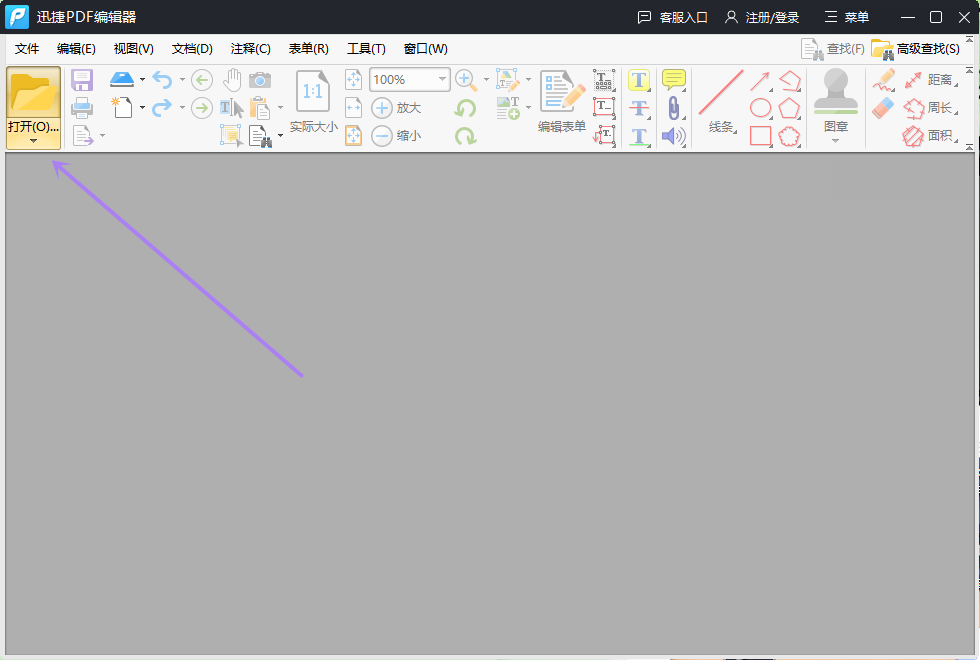Select the Pencil freehand tool
The width and height of the screenshot is (980, 660).
884,80
